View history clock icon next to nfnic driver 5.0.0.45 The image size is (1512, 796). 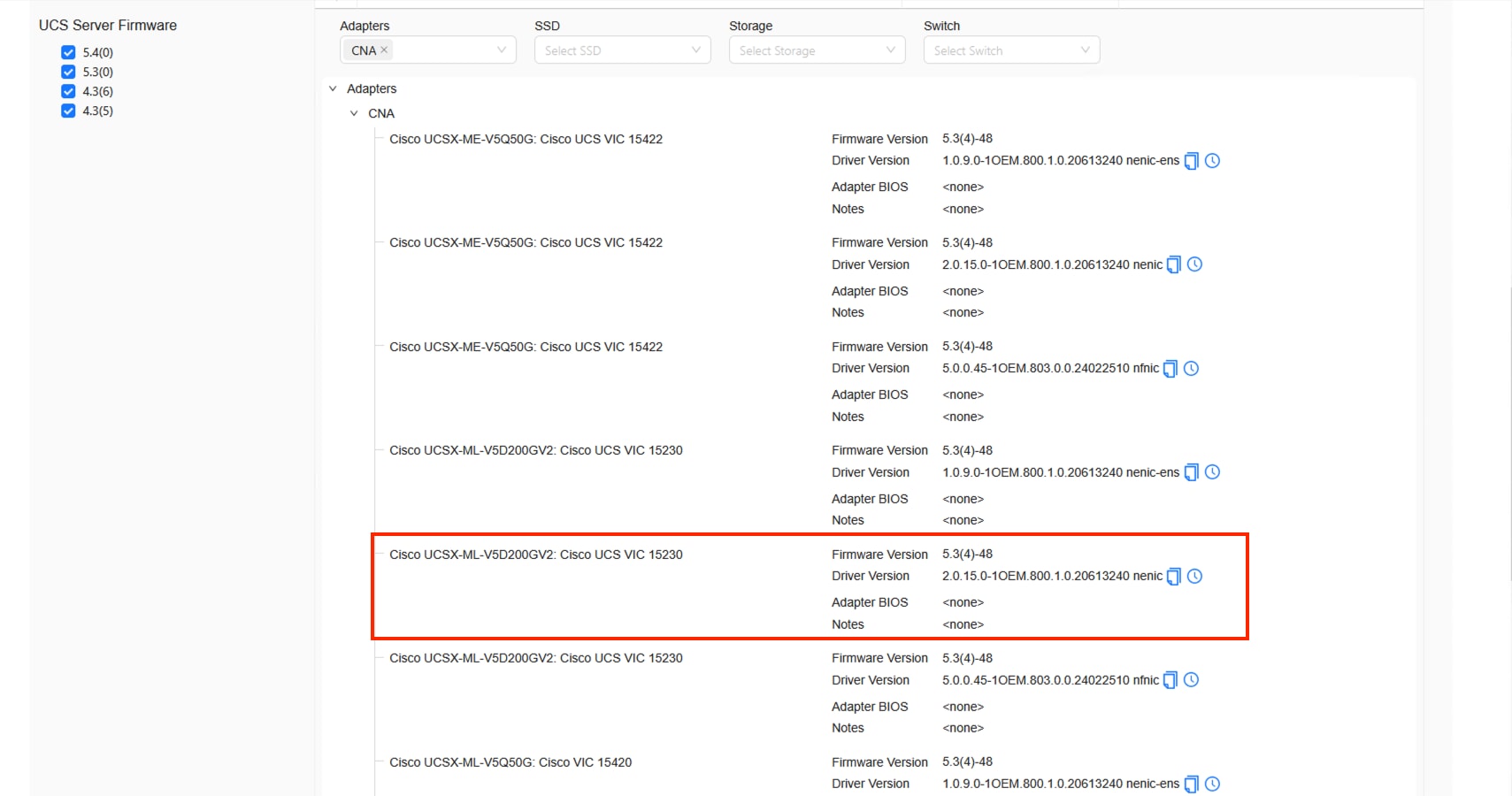(1192, 368)
